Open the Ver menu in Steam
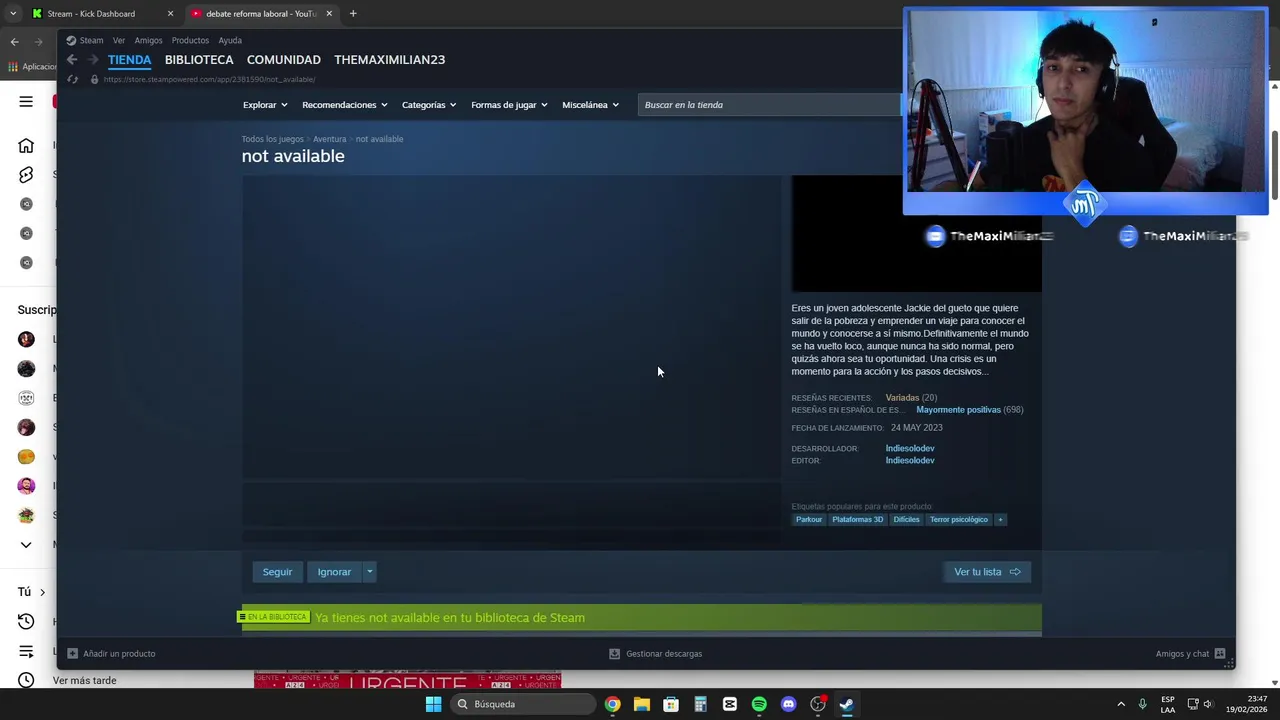 point(119,40)
